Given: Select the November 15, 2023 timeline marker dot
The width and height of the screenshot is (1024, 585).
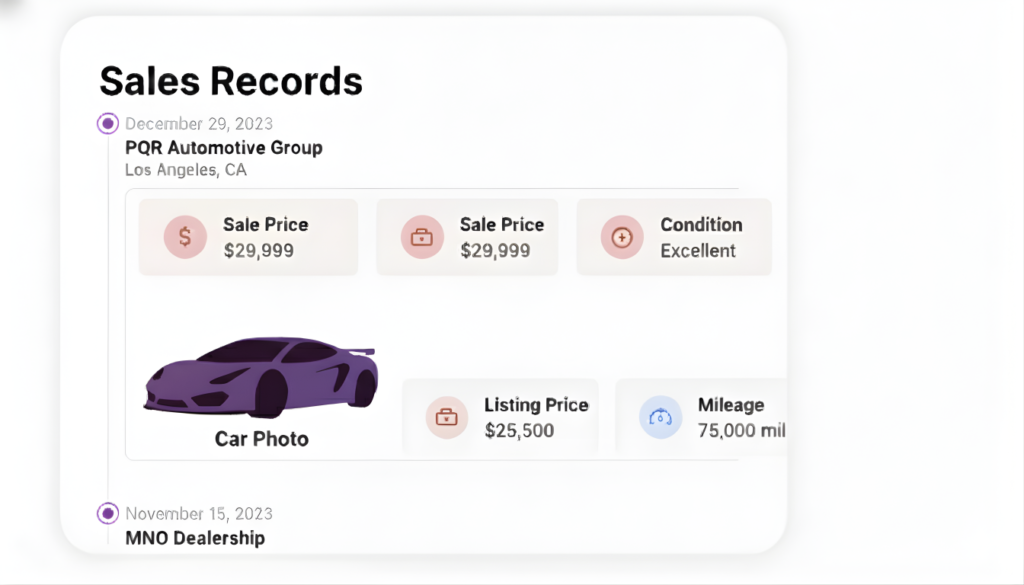Looking at the screenshot, I should click(x=108, y=514).
